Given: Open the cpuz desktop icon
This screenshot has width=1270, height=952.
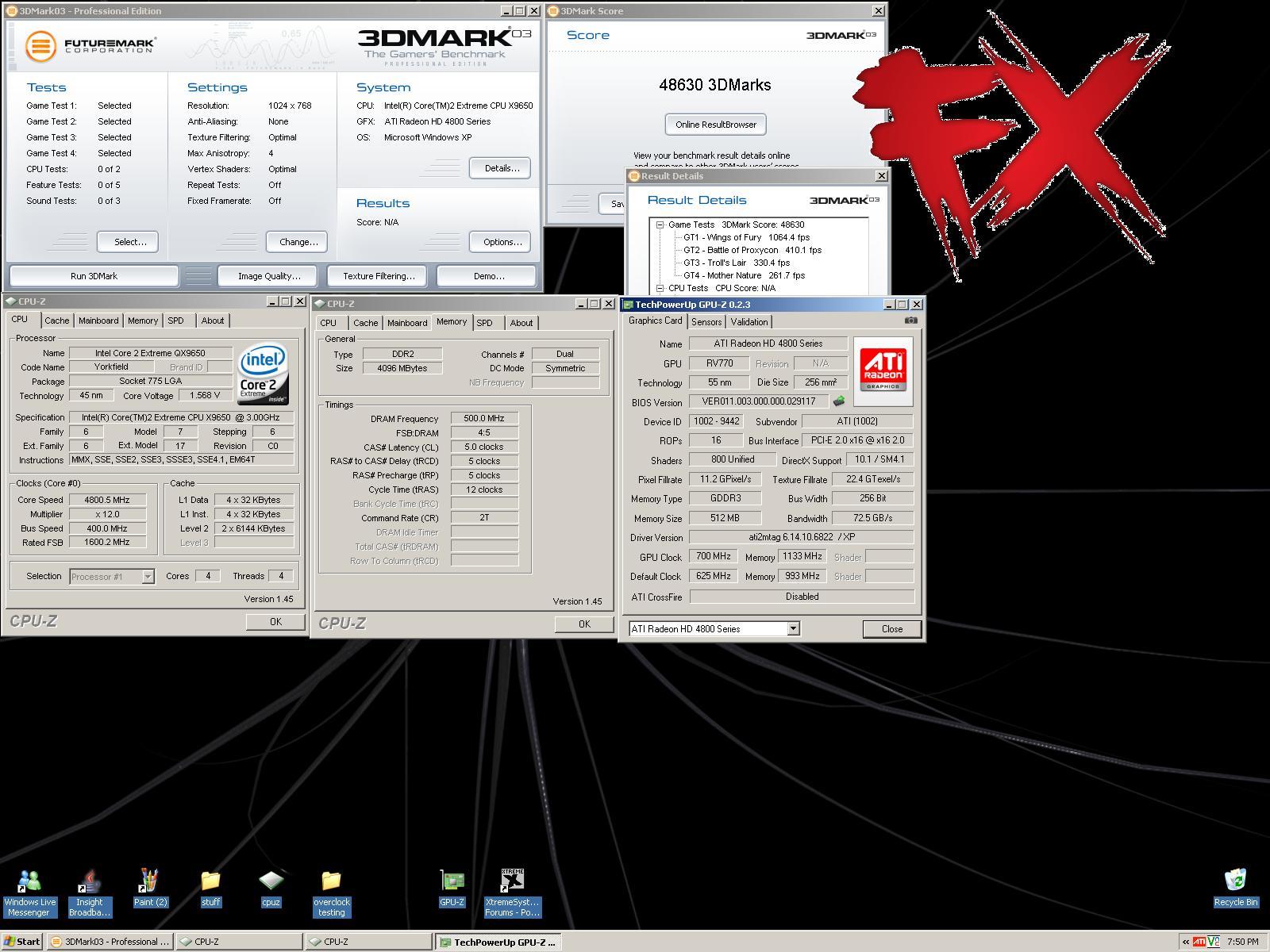Looking at the screenshot, I should coord(271,889).
